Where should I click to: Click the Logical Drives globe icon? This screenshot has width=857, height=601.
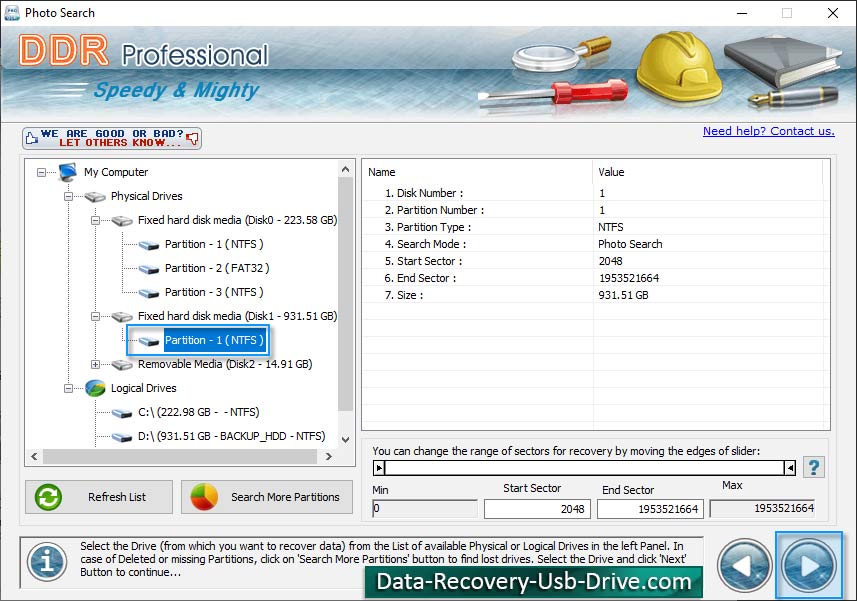tap(95, 388)
